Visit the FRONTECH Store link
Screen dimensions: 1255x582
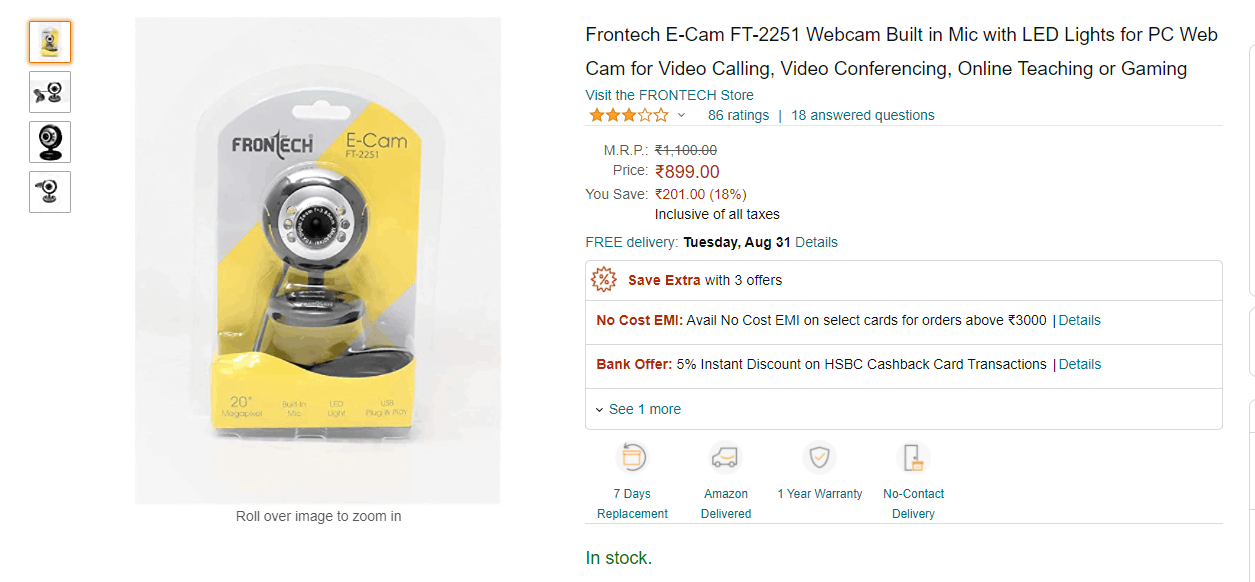[x=669, y=95]
